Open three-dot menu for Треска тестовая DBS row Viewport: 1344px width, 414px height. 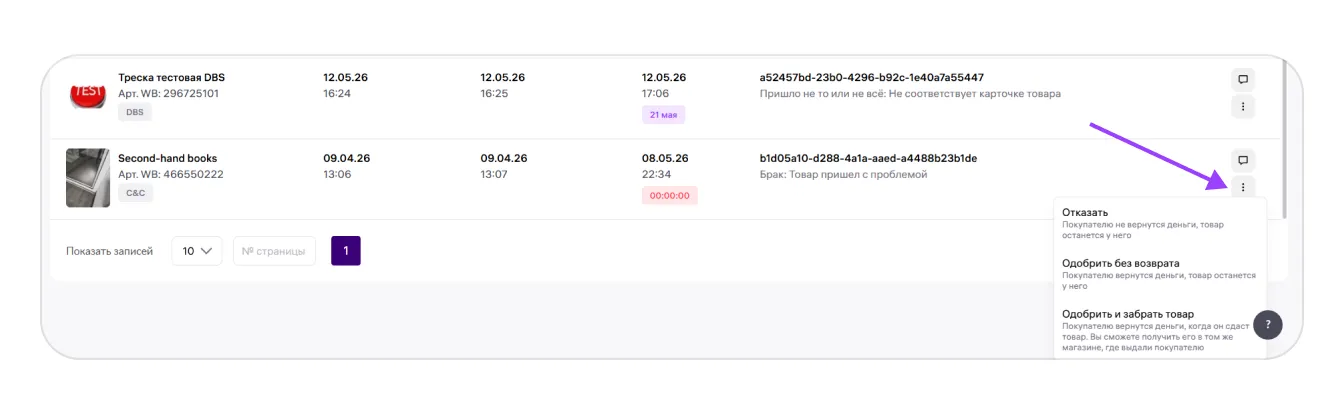point(1242,106)
